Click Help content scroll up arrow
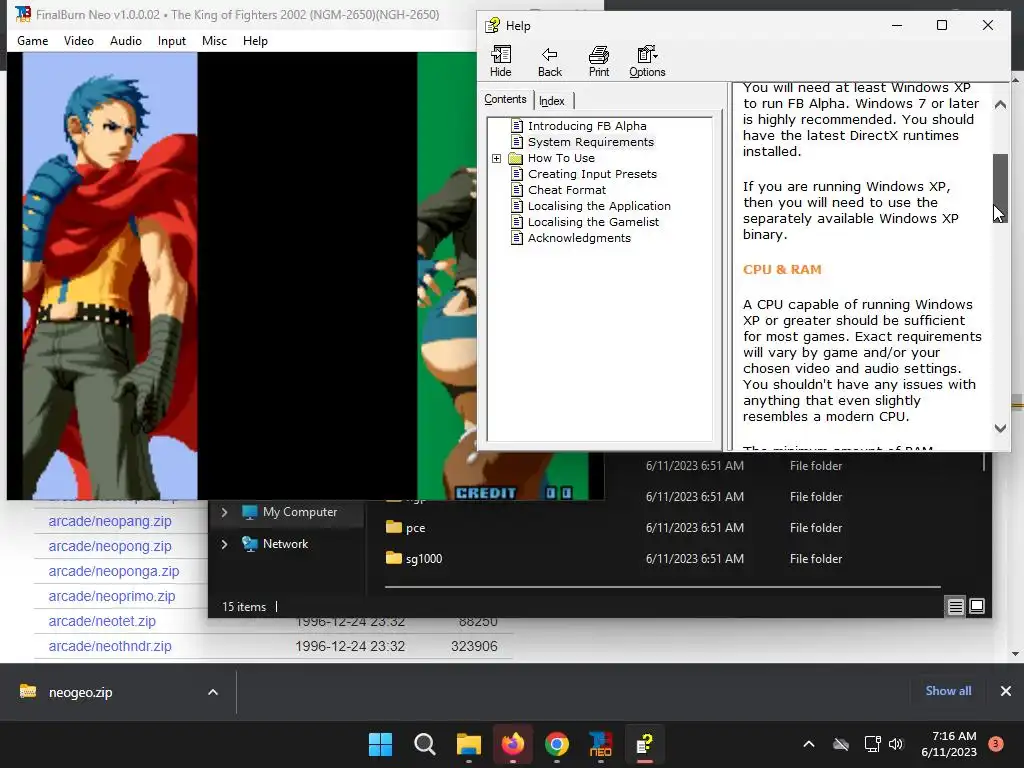Viewport: 1024px width, 768px height. pyautogui.click(x=1000, y=104)
